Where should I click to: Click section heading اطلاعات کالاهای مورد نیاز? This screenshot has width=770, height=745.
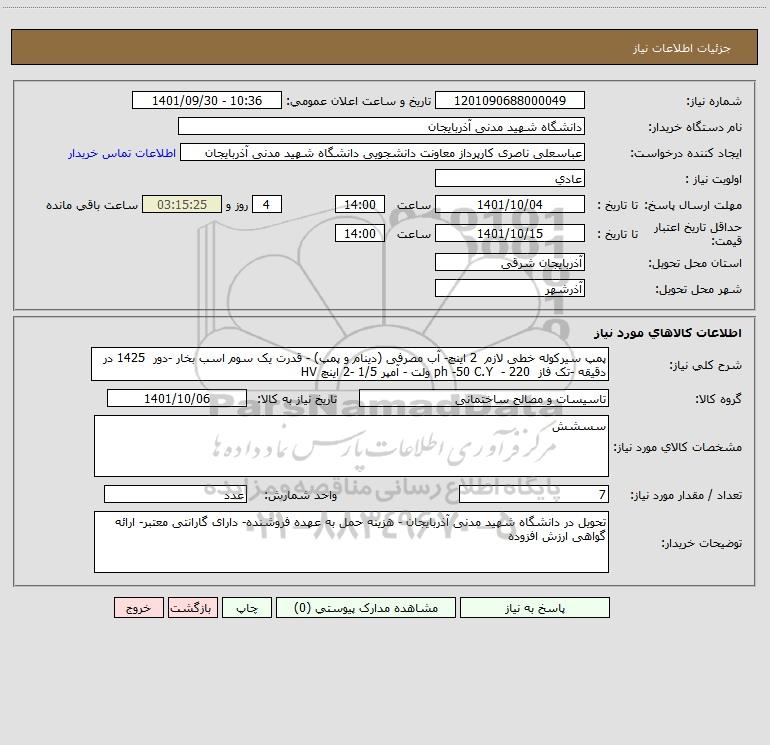click(667, 333)
